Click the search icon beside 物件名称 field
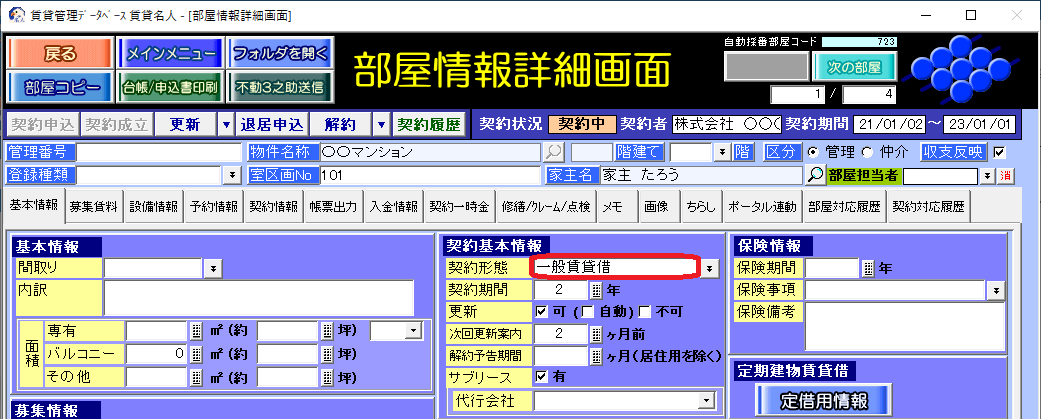This screenshot has height=419, width=1041. tap(553, 152)
